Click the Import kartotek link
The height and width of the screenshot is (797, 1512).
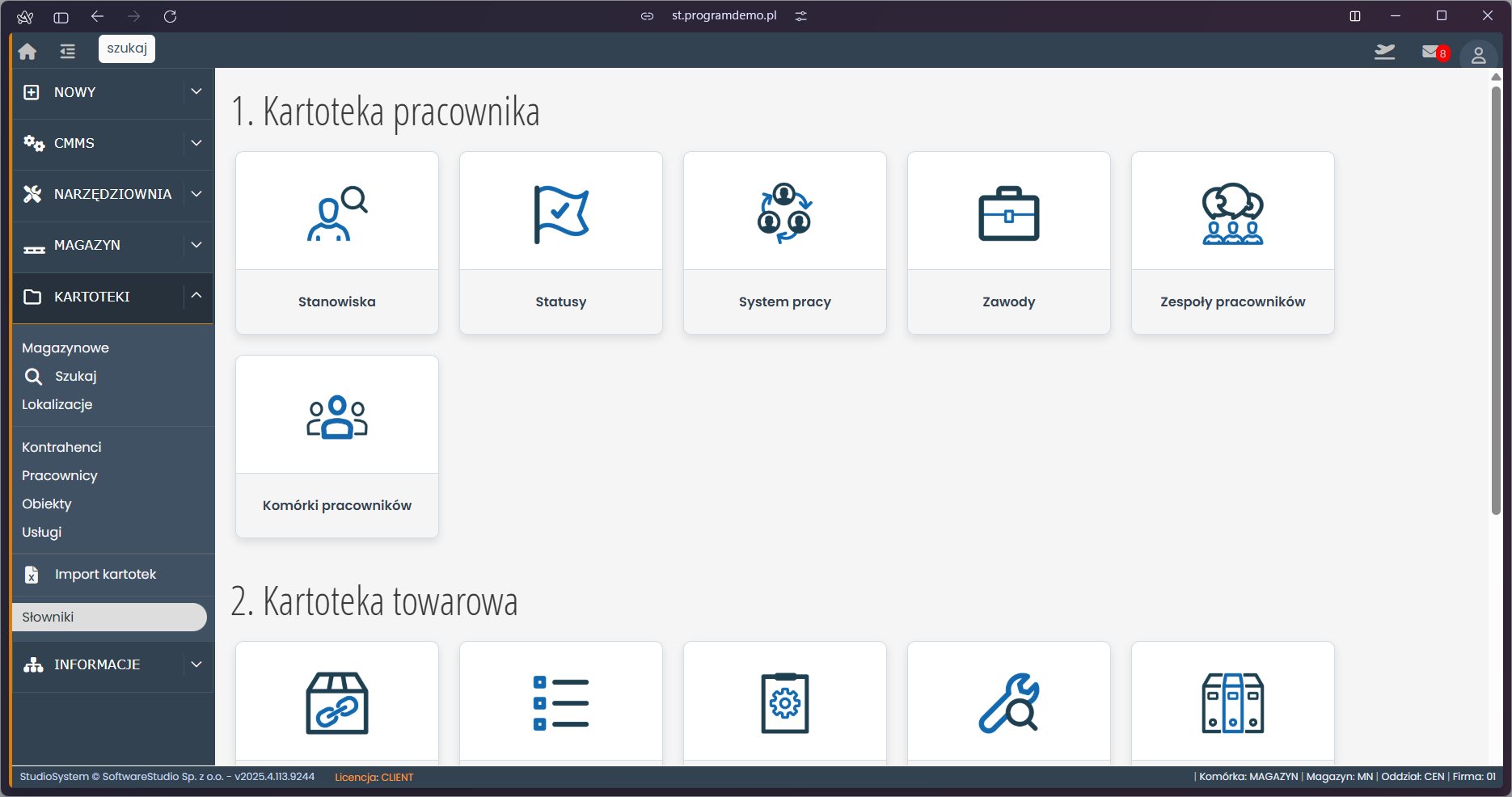(105, 574)
